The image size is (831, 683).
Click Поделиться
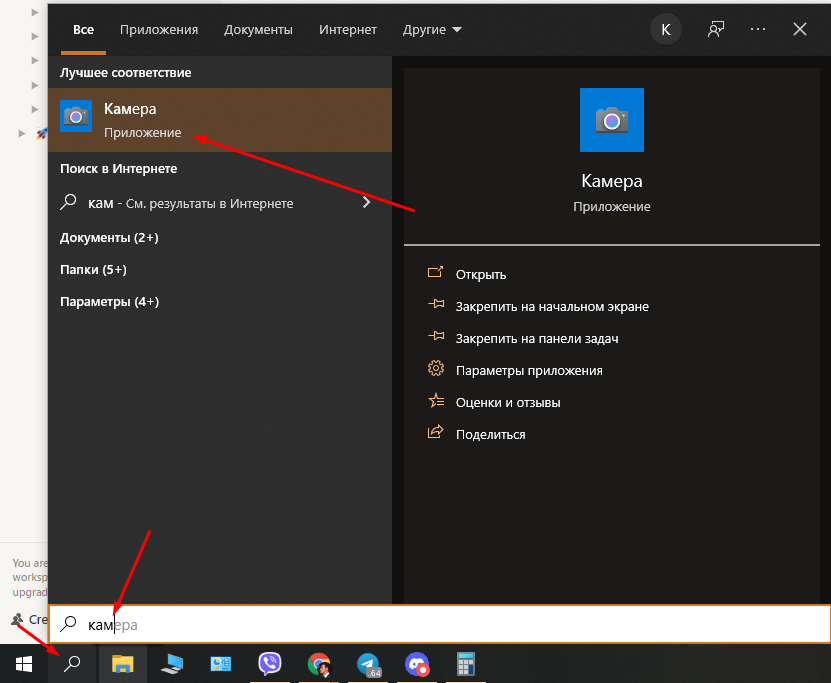pyautogui.click(x=490, y=434)
